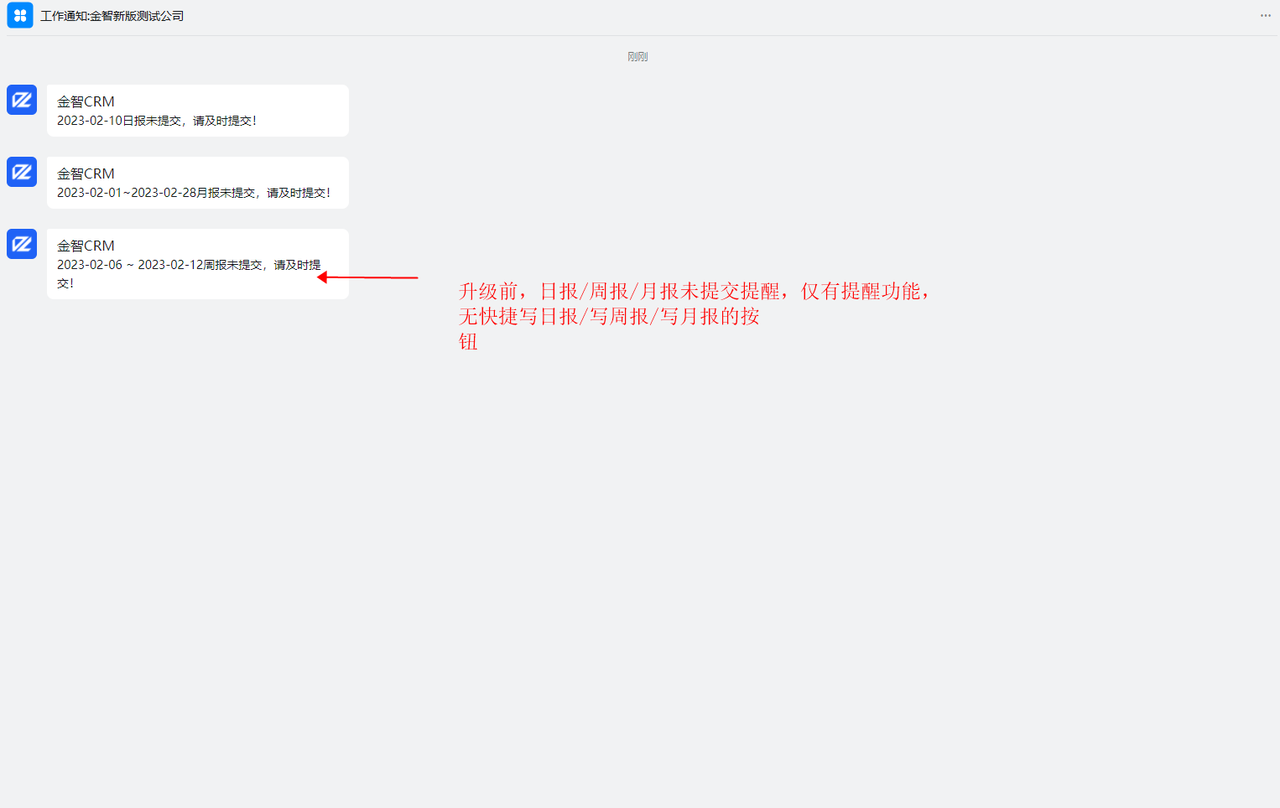Image resolution: width=1280 pixels, height=808 pixels.
Task: Click the 金智CRM avatar beside the monthly report message
Action: 22,172
